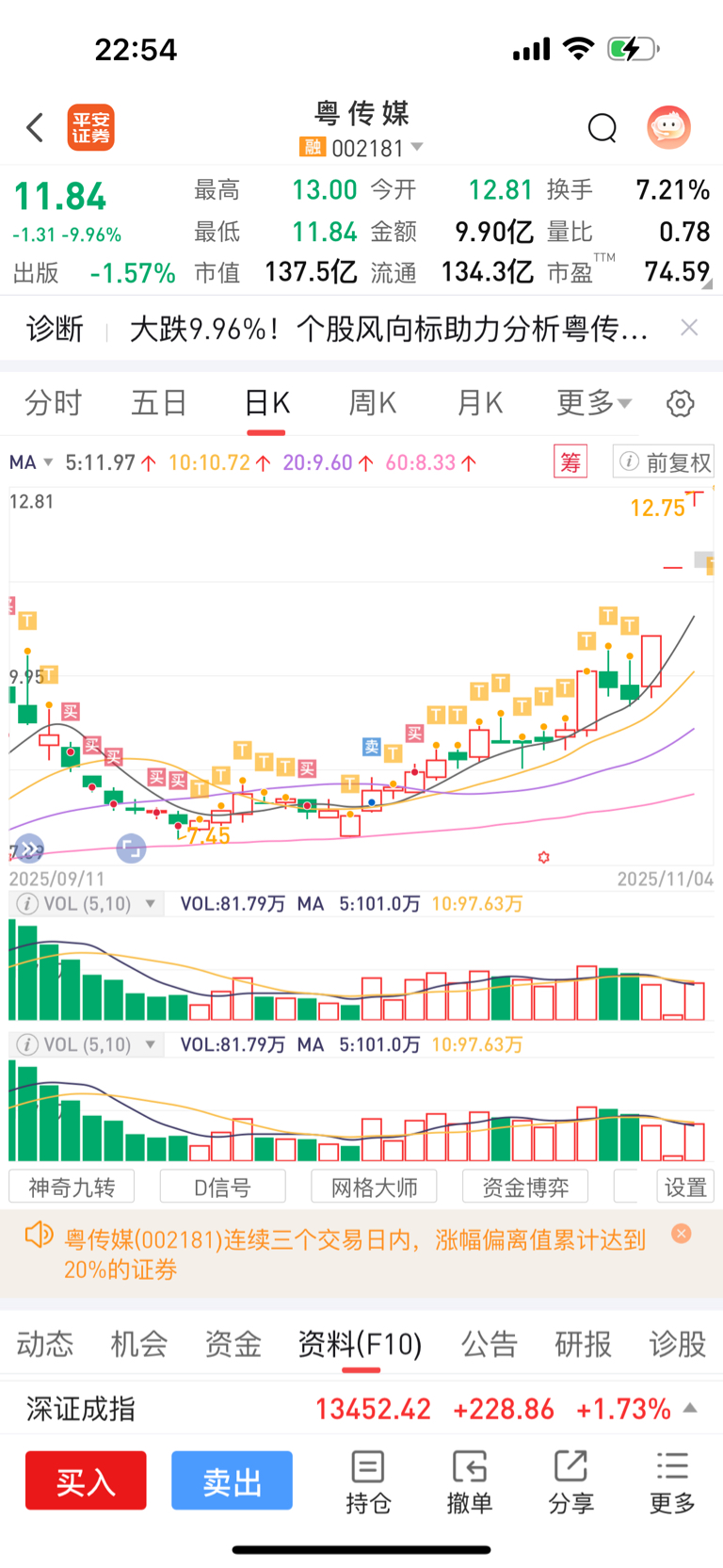Open chart settings gear icon

tap(681, 403)
